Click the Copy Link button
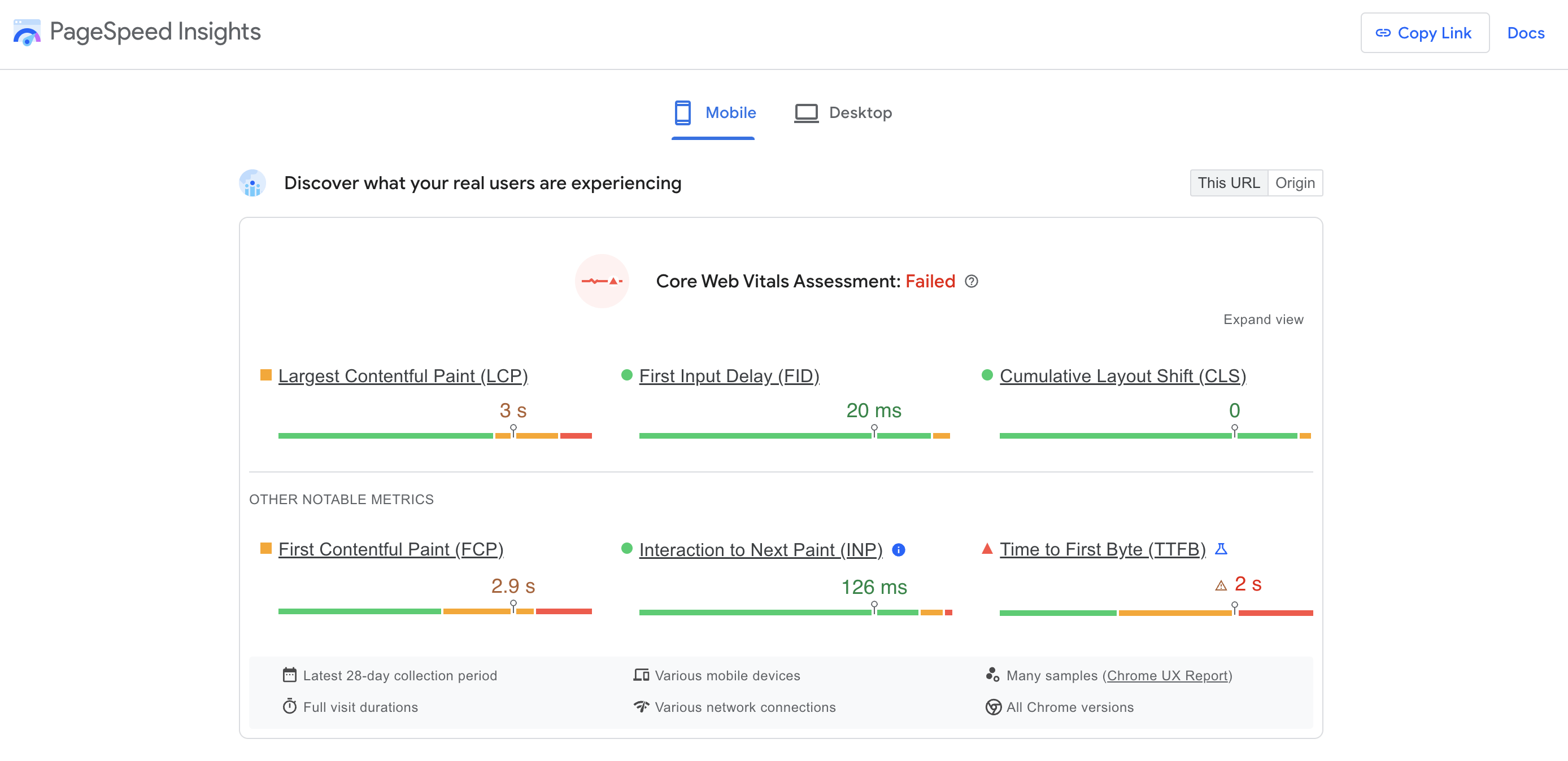The image size is (1568, 761). pyautogui.click(x=1425, y=33)
